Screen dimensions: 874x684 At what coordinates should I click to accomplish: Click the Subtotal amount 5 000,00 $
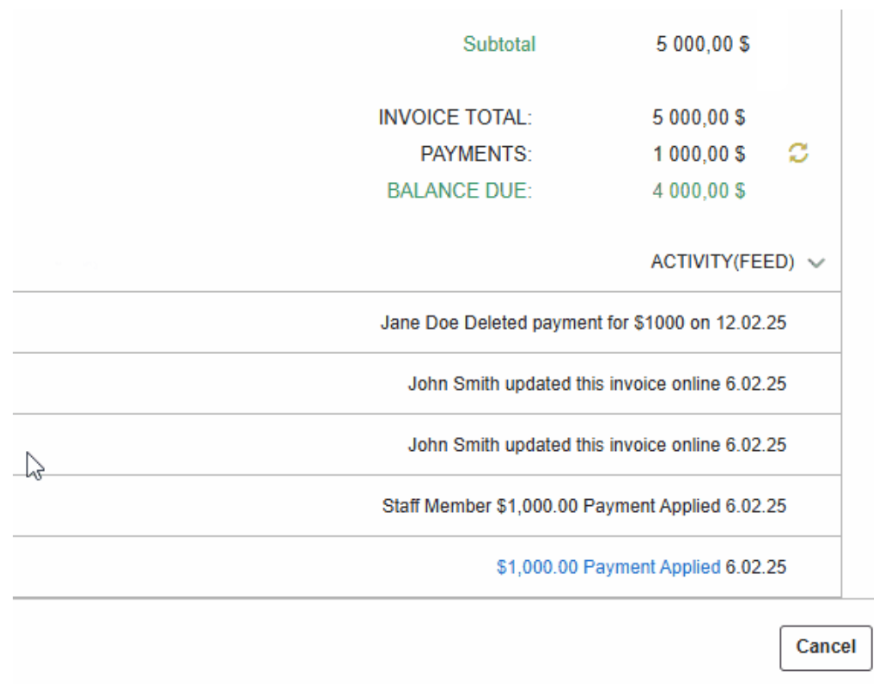pos(702,44)
